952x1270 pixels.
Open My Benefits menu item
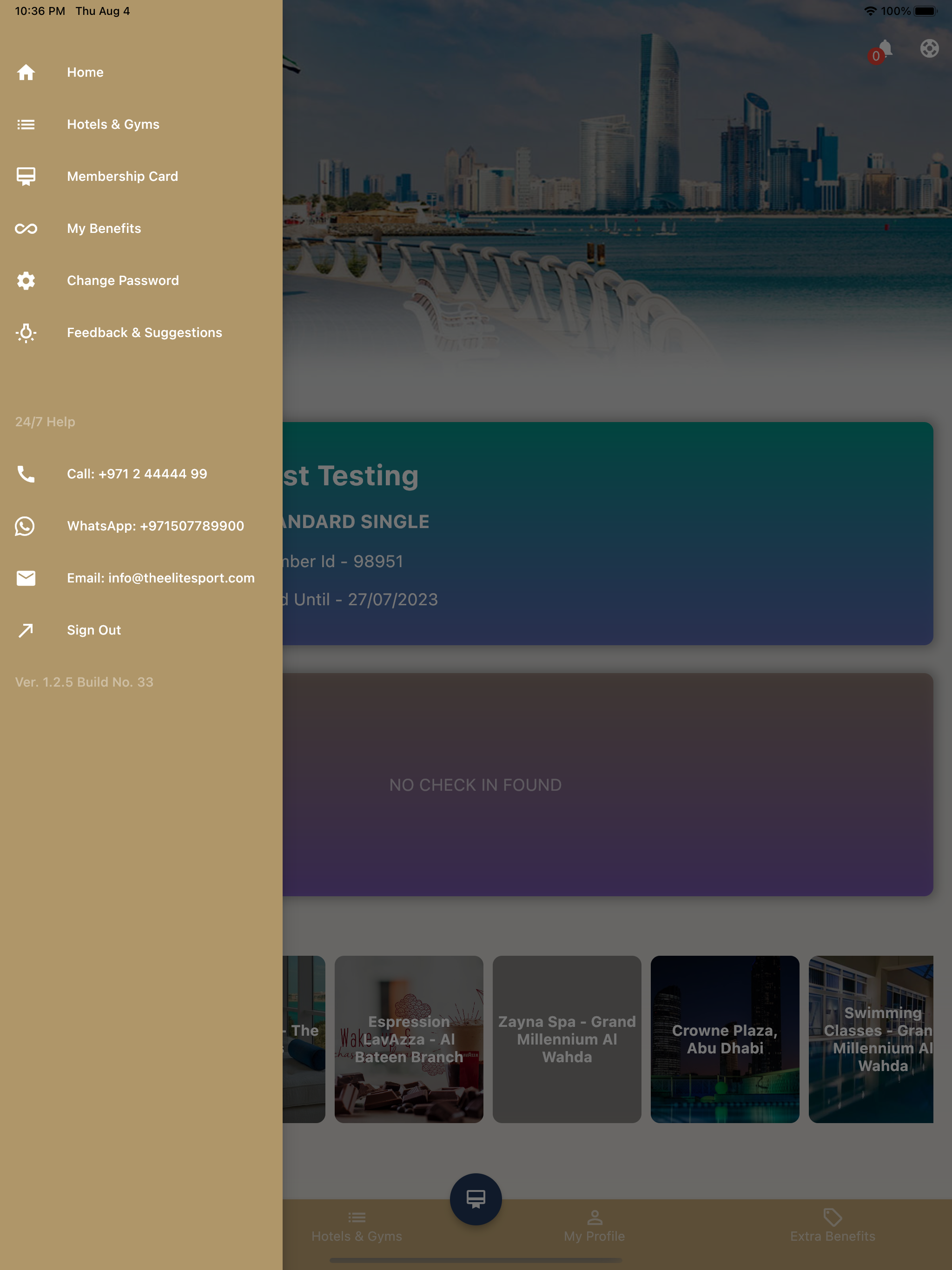(x=141, y=229)
